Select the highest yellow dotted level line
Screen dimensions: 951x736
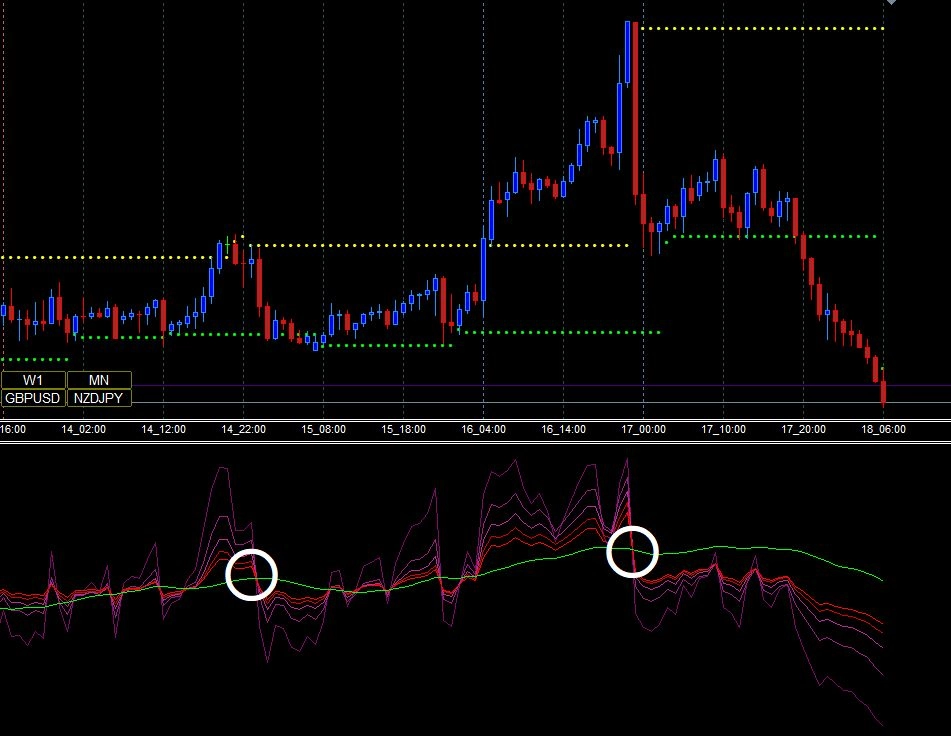762,29
